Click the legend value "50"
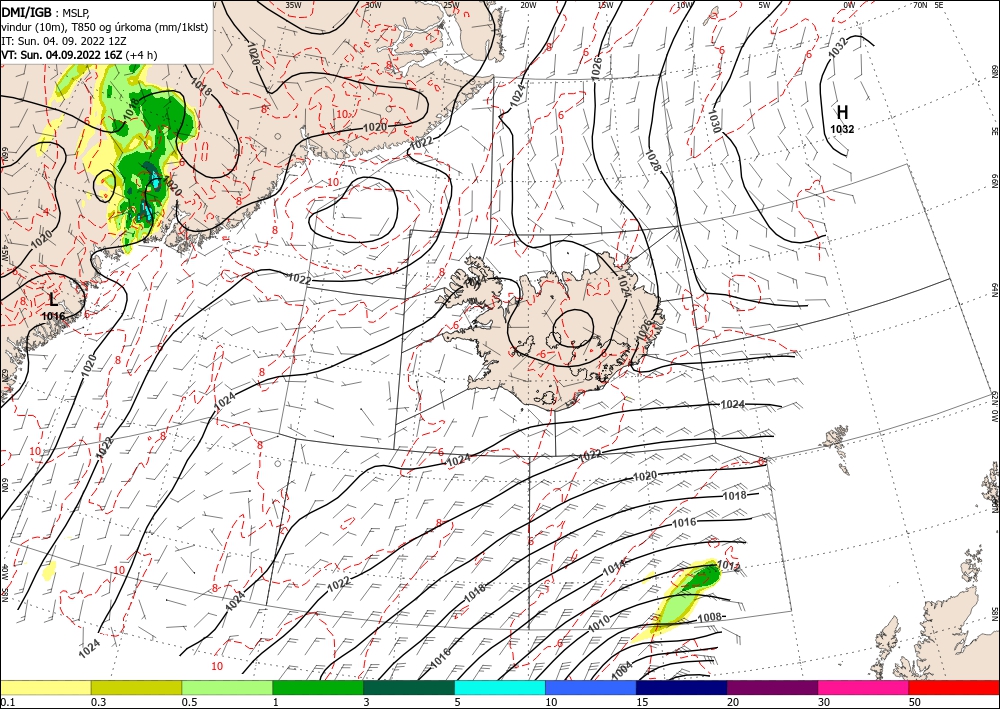 point(915,702)
